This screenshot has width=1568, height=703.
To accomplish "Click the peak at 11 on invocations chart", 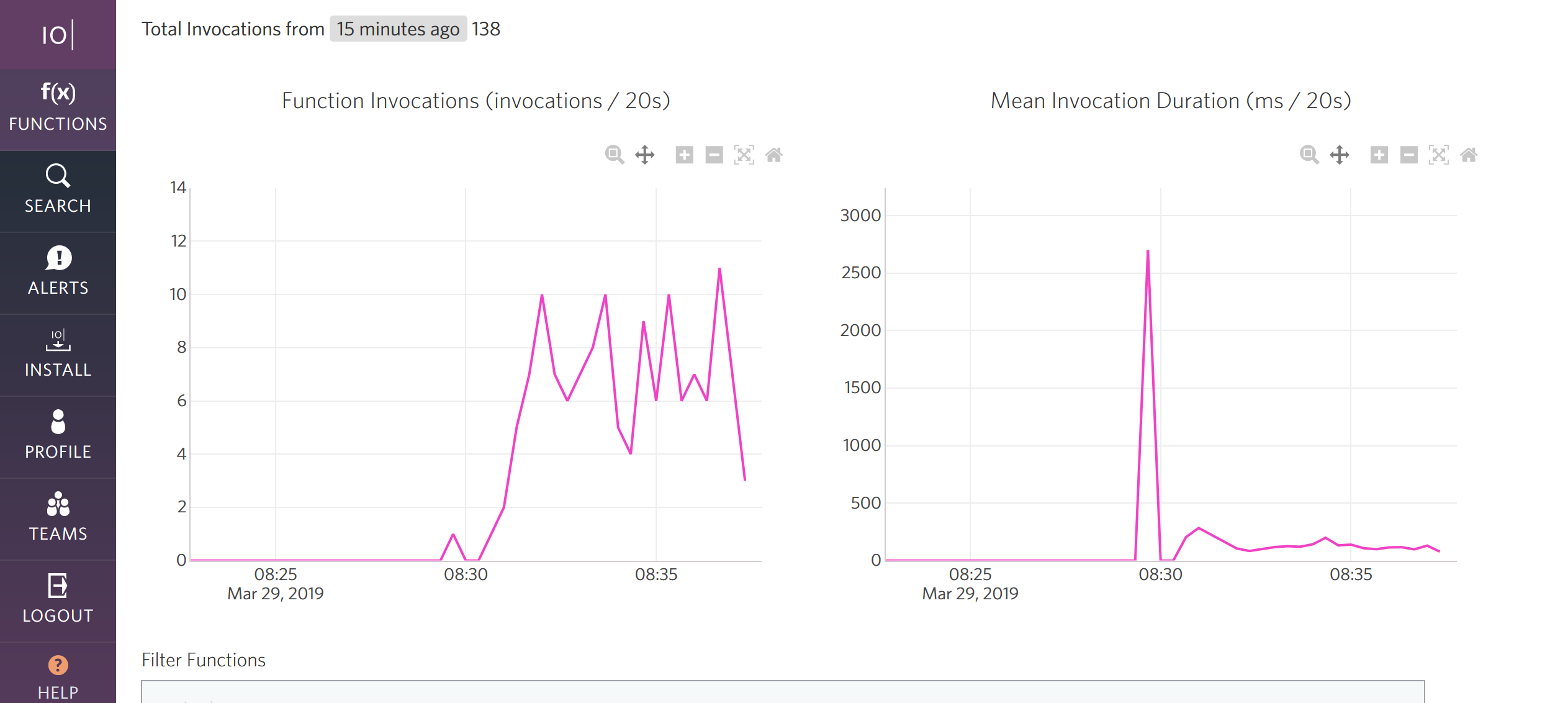I will pos(719,268).
